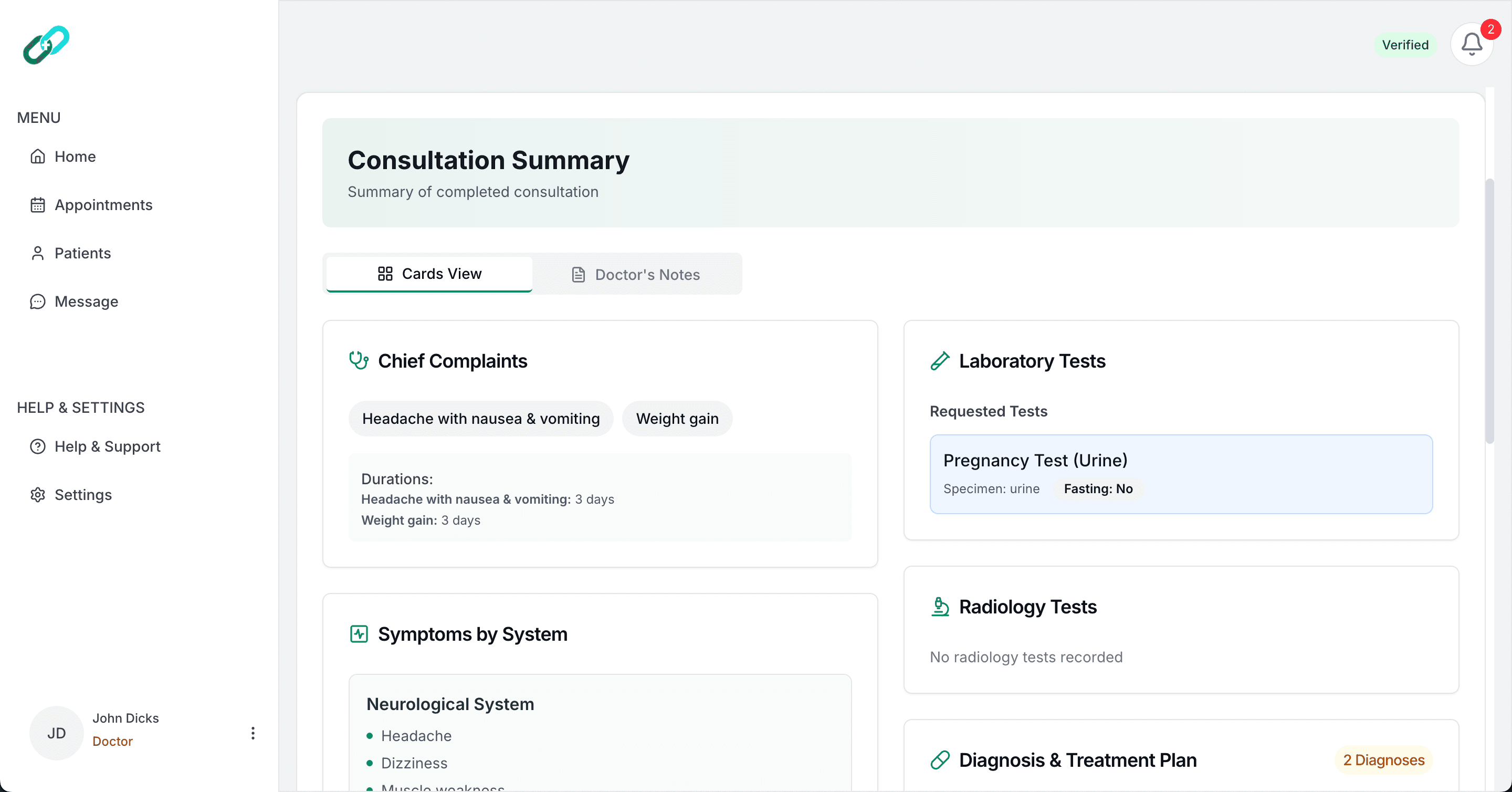Click the Home house icon
This screenshot has height=792, width=1512.
tap(38, 156)
